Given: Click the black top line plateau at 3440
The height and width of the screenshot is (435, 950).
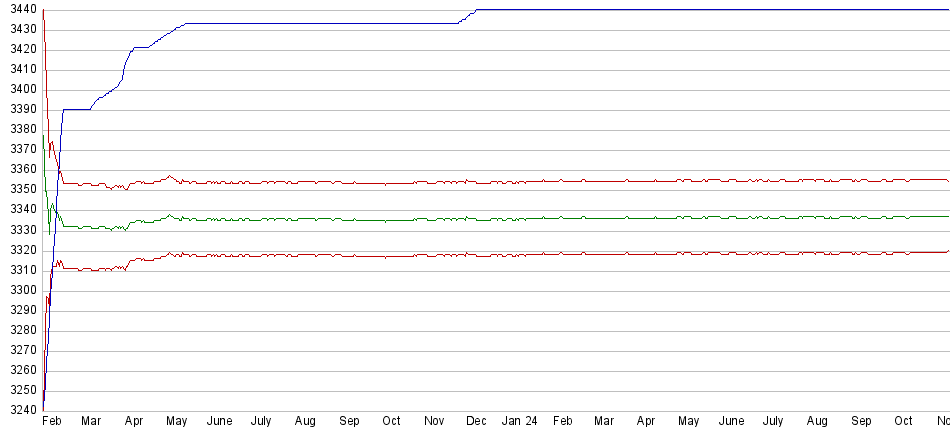Looking at the screenshot, I should 700,10.
